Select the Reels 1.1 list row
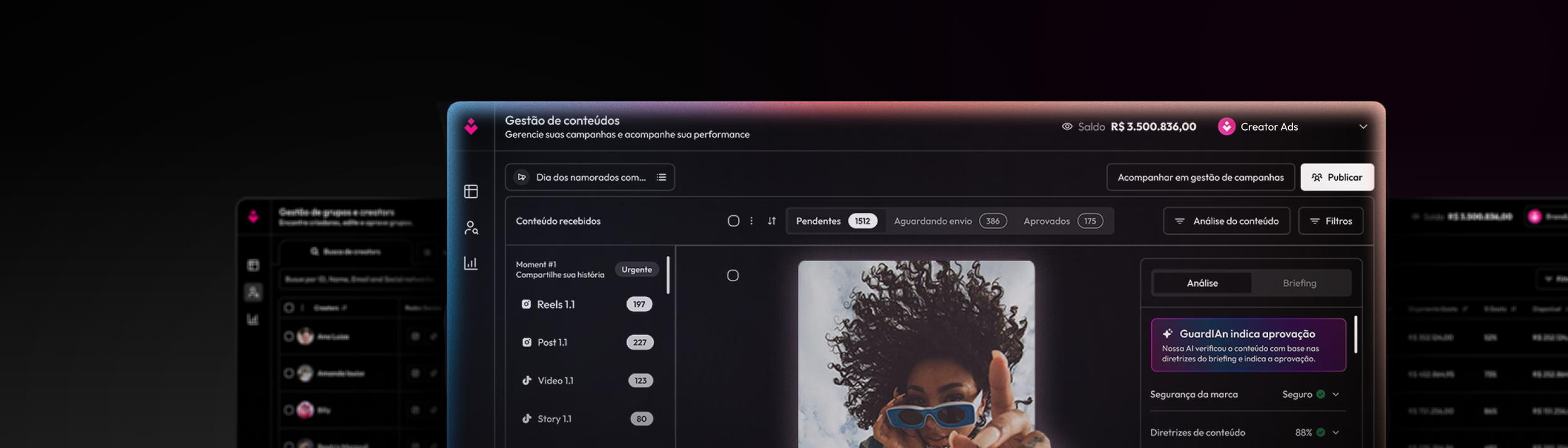This screenshot has width=1568, height=448. [587, 304]
